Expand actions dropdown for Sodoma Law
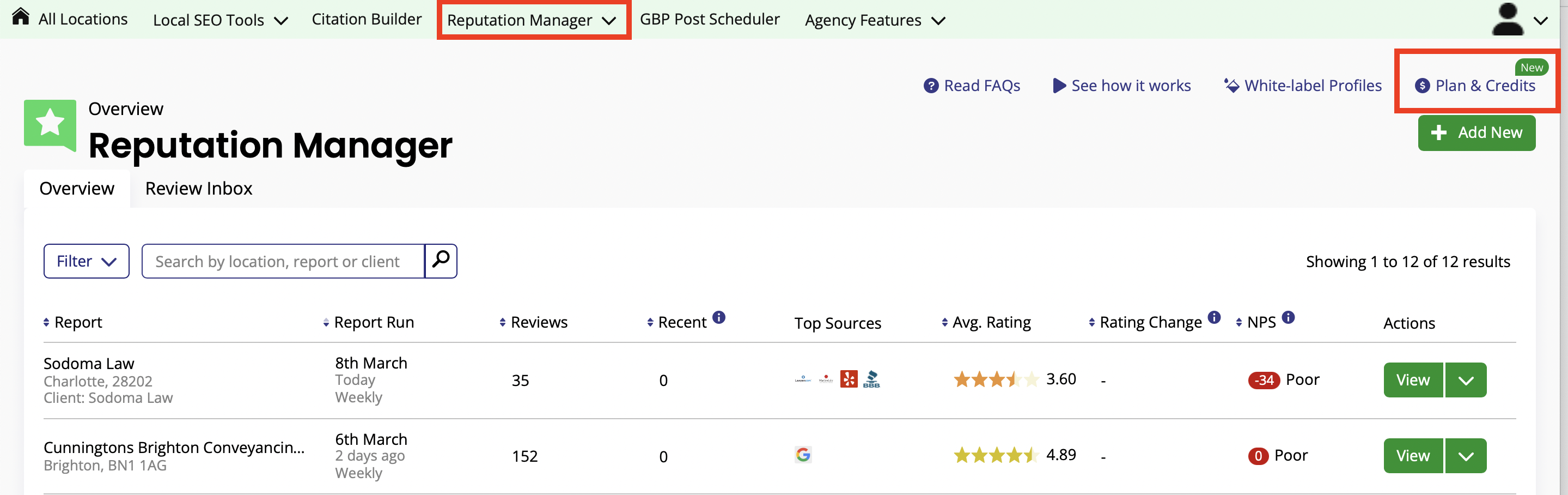 tap(1466, 381)
